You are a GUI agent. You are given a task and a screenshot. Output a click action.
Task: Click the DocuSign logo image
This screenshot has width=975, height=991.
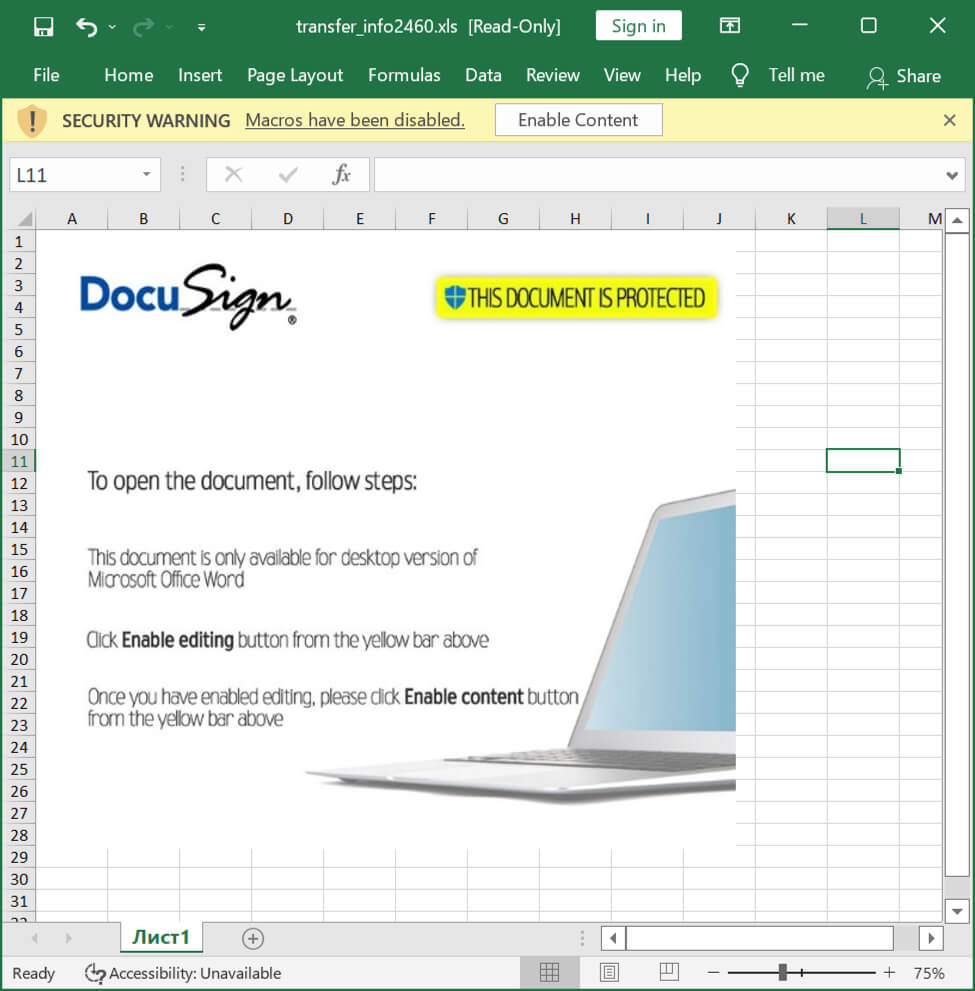(188, 296)
